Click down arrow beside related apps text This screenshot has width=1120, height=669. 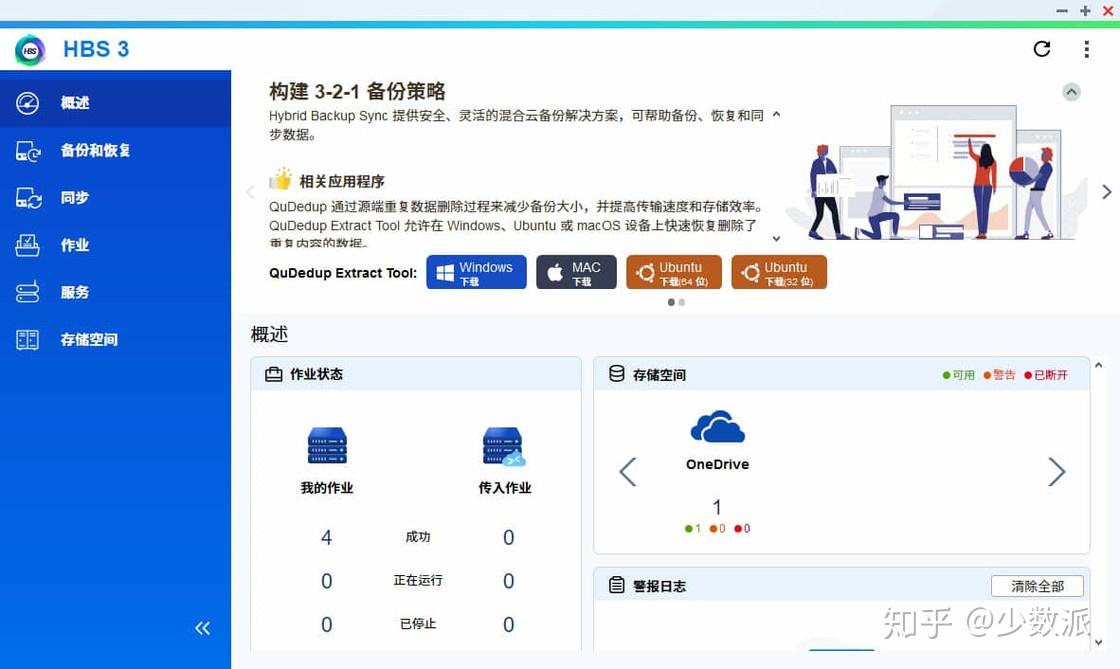coord(776,238)
